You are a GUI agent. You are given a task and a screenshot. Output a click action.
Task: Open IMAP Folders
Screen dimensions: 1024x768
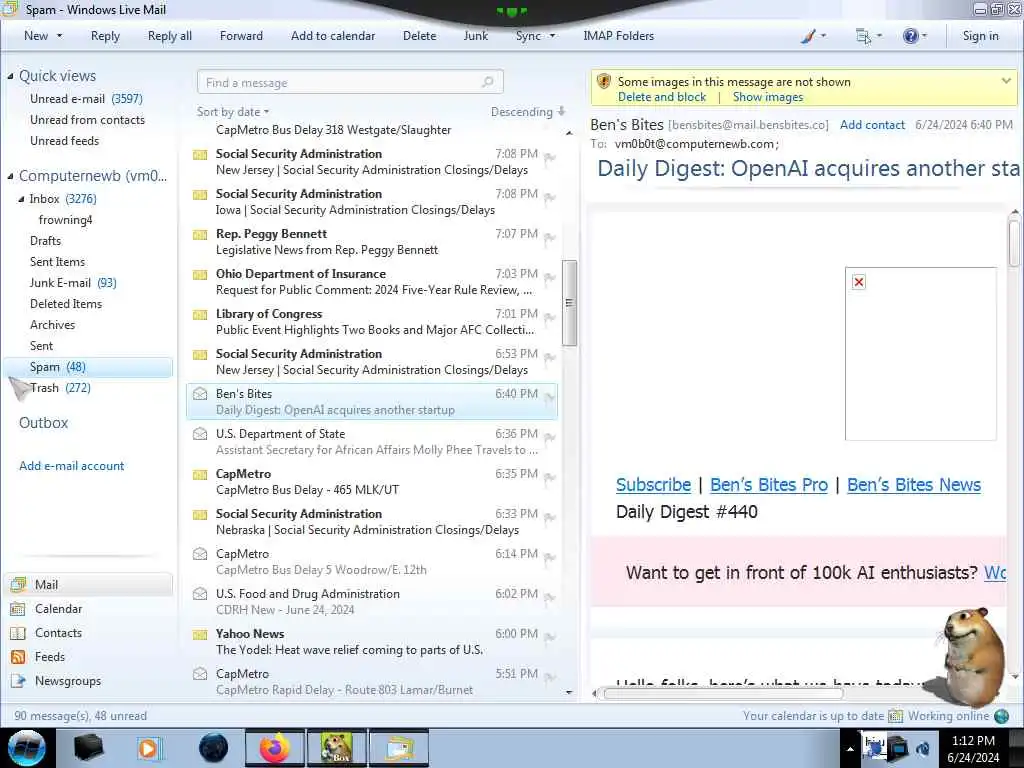618,36
